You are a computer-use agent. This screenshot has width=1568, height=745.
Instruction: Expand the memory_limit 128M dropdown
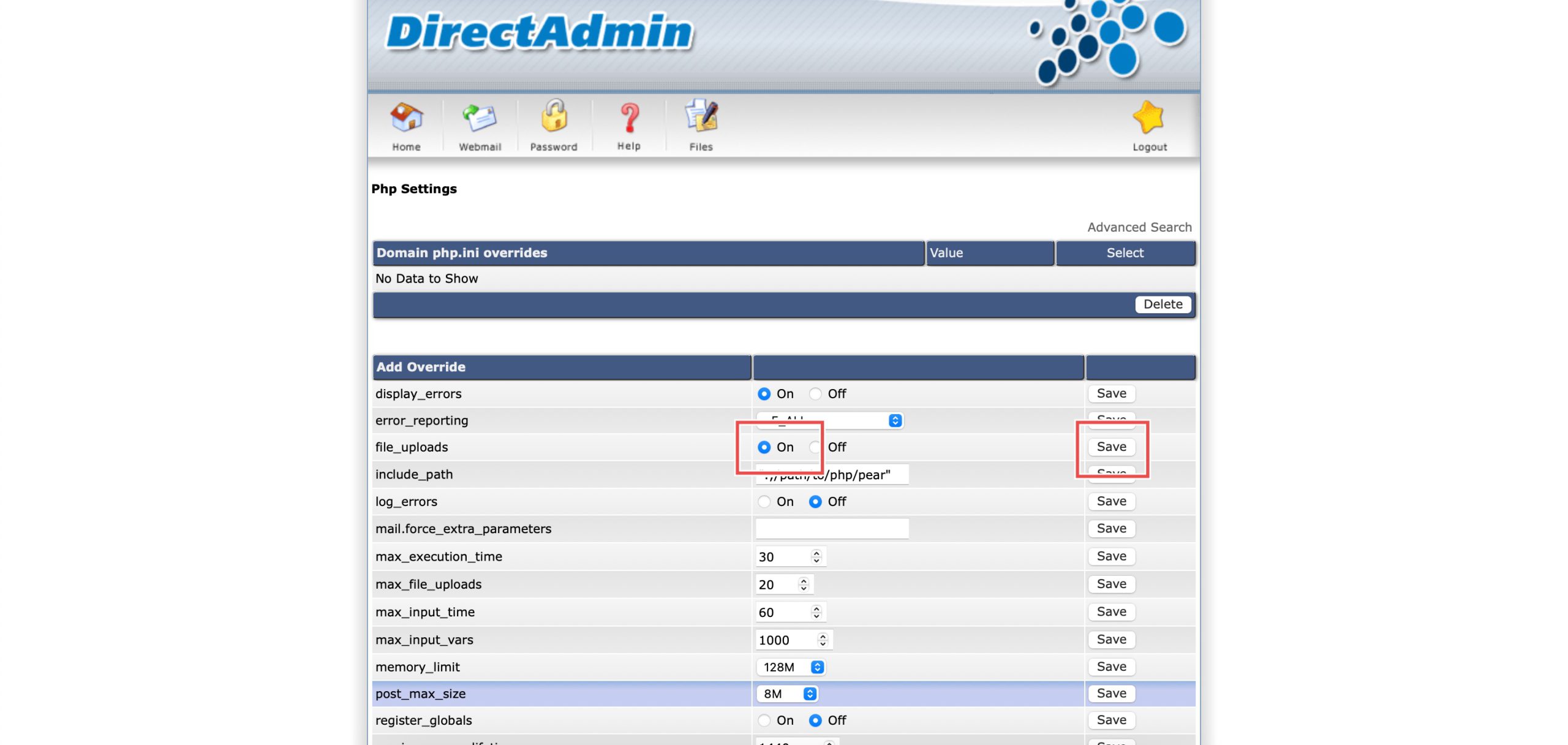pos(791,667)
